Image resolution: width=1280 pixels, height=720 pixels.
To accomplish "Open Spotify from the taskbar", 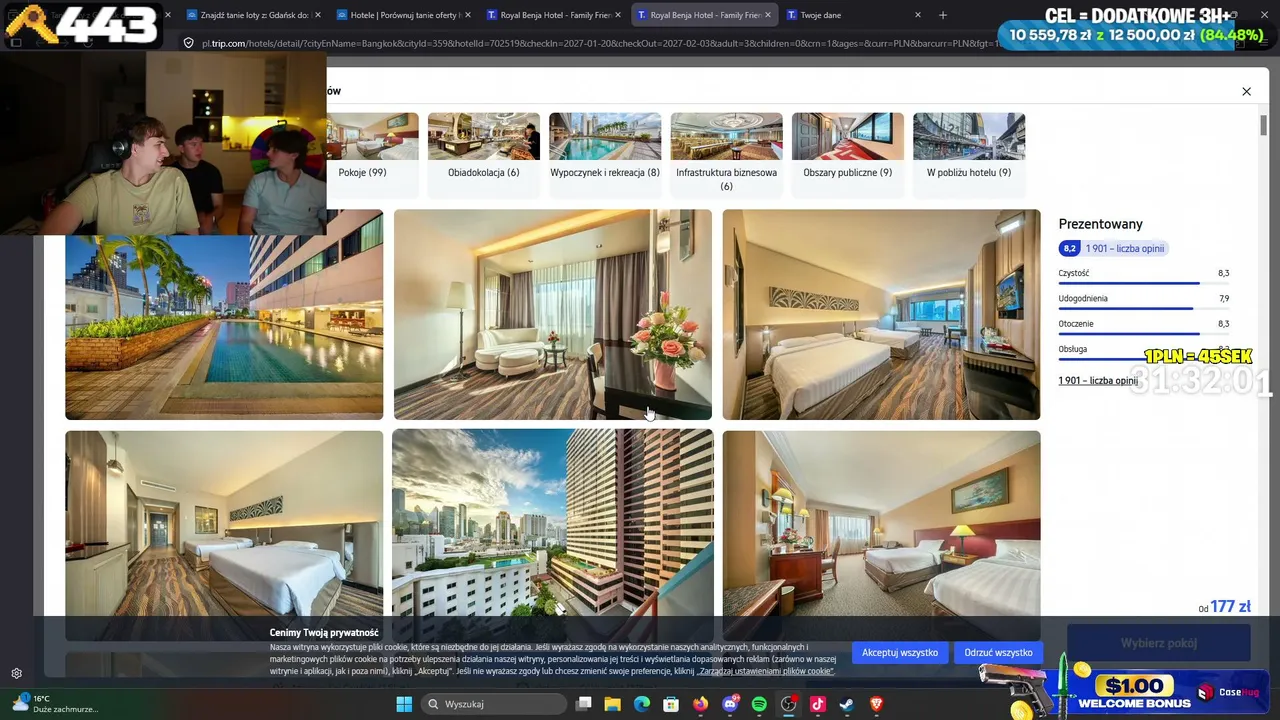I will [759, 704].
